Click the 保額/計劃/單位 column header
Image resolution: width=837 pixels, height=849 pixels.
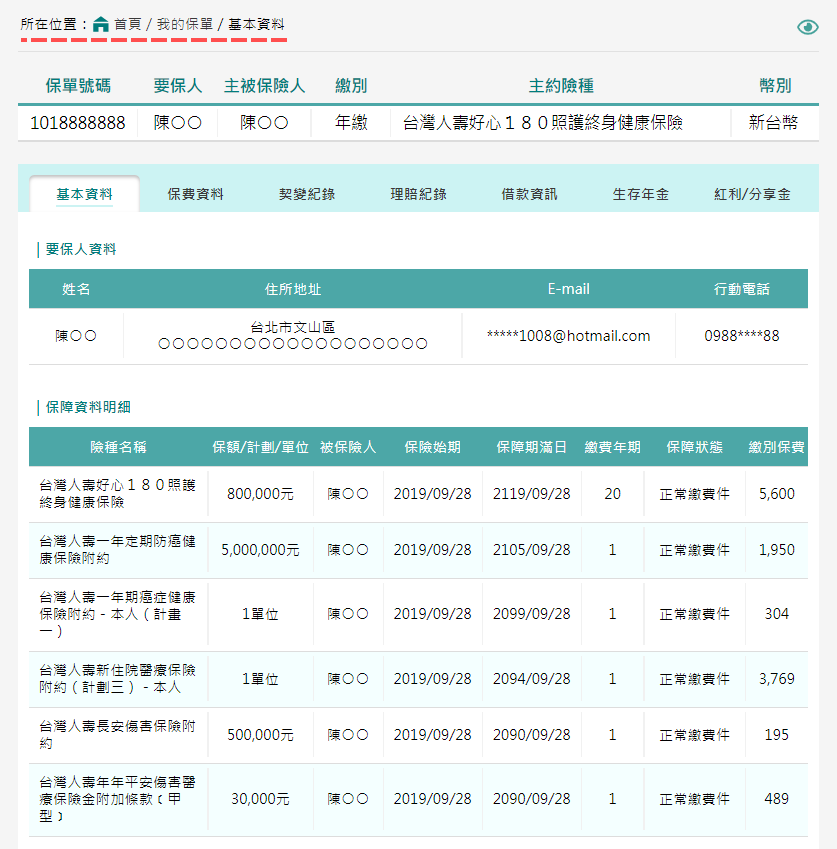(260, 447)
